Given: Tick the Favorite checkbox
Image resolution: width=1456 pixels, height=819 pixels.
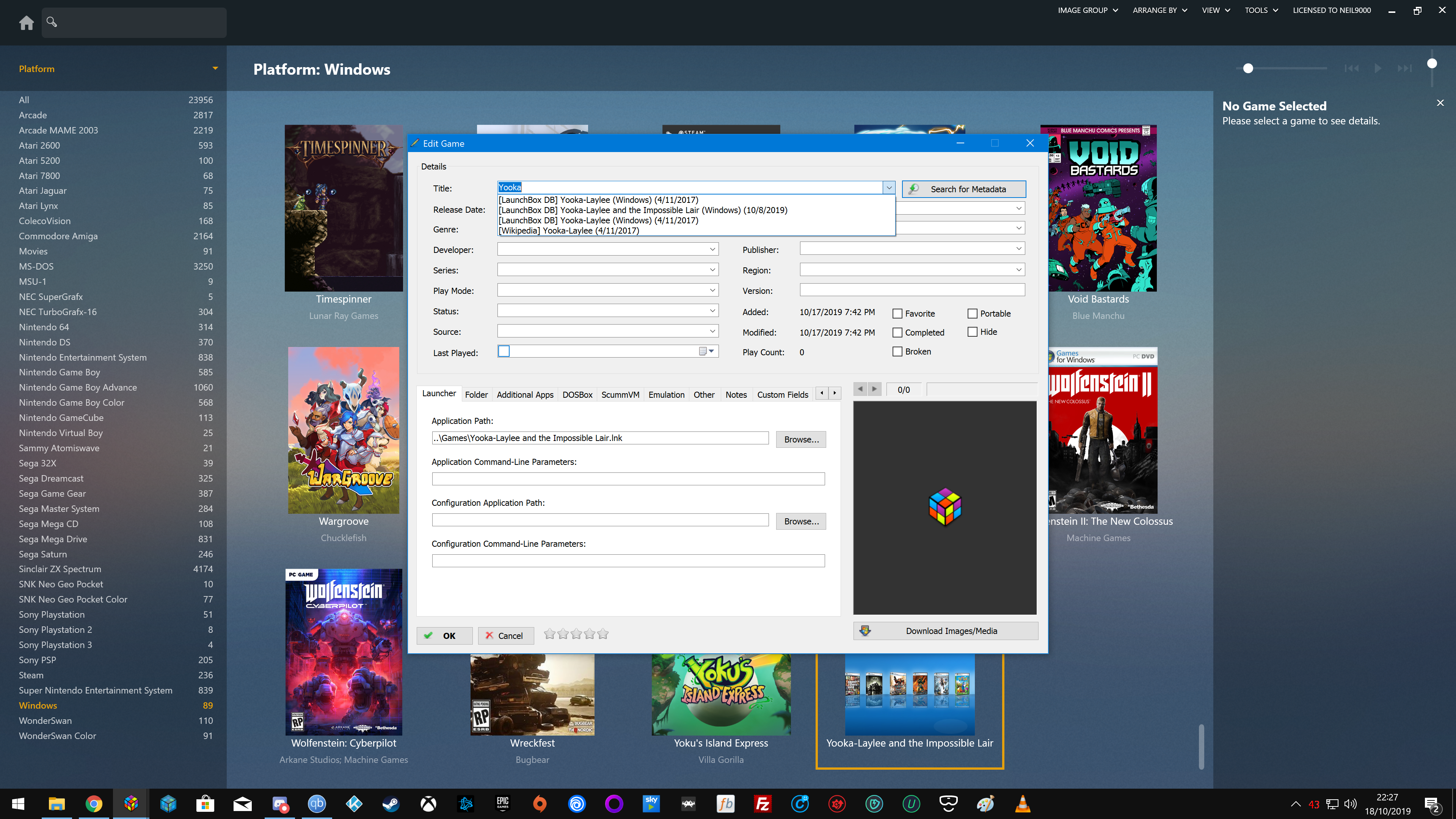Looking at the screenshot, I should pyautogui.click(x=897, y=313).
